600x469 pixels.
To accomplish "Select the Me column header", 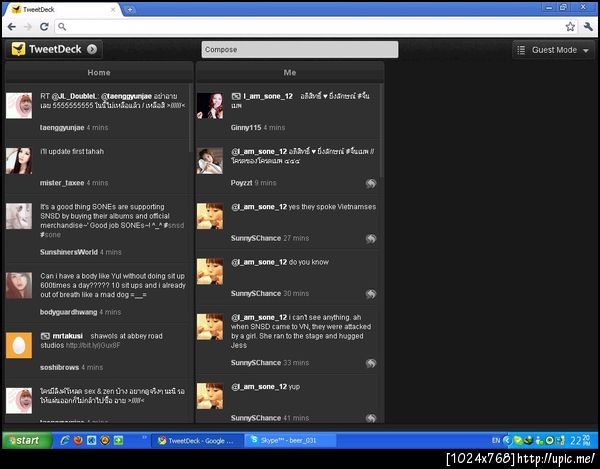I will (x=290, y=72).
